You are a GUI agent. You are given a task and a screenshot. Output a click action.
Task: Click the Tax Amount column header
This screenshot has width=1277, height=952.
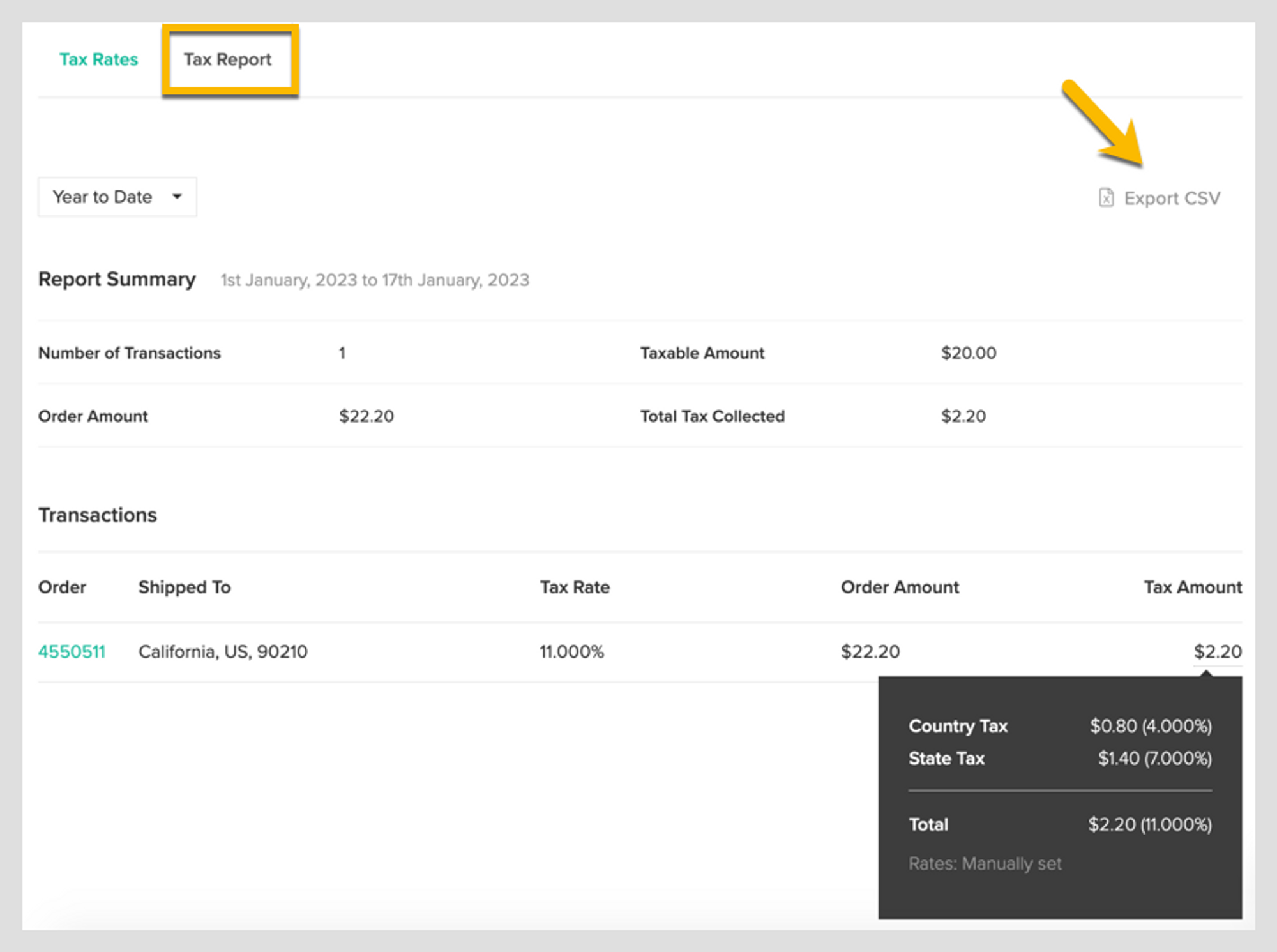[1192, 587]
